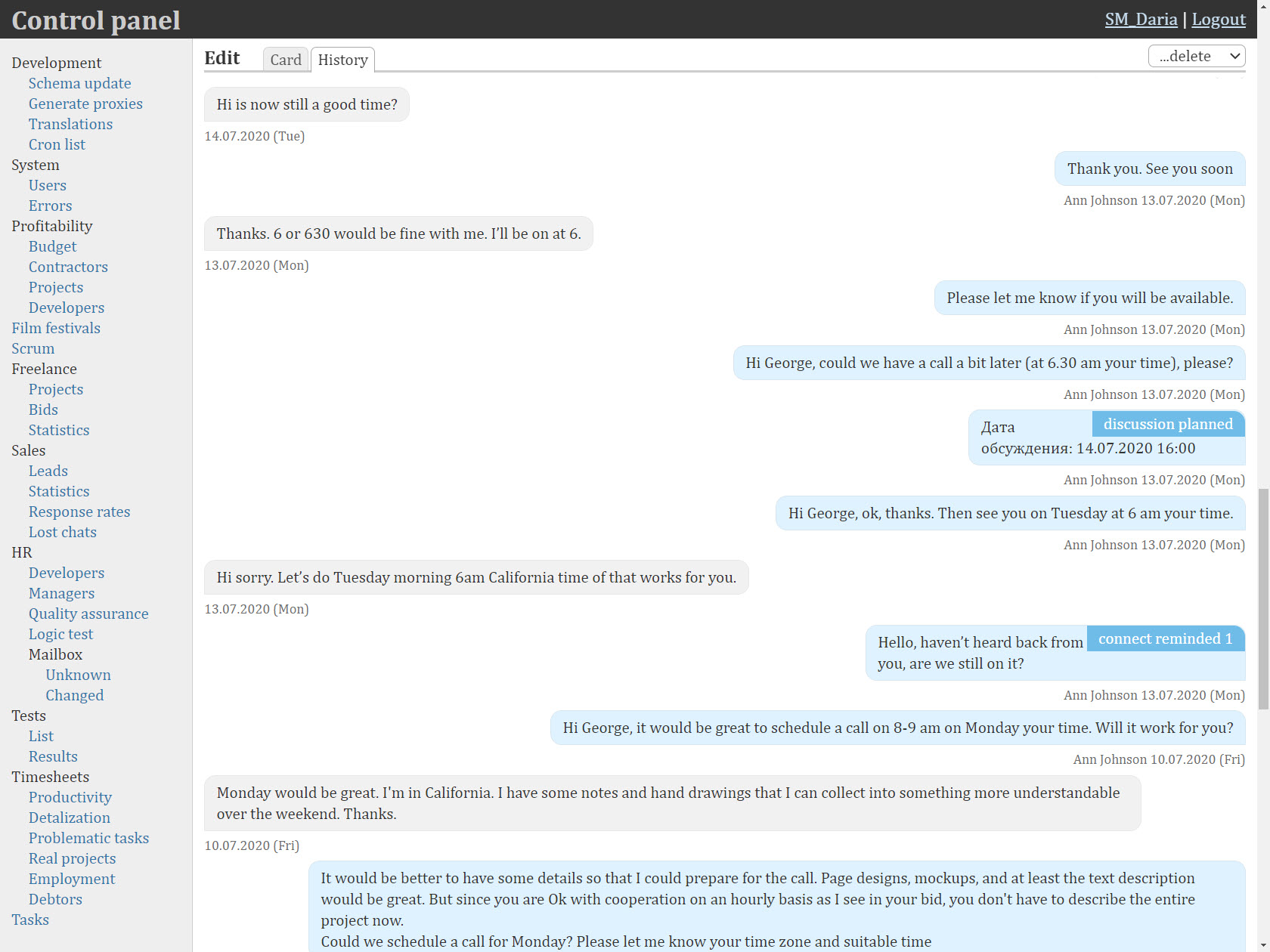Click the 'discussion planned' status tag
1270x952 pixels.
(x=1167, y=425)
